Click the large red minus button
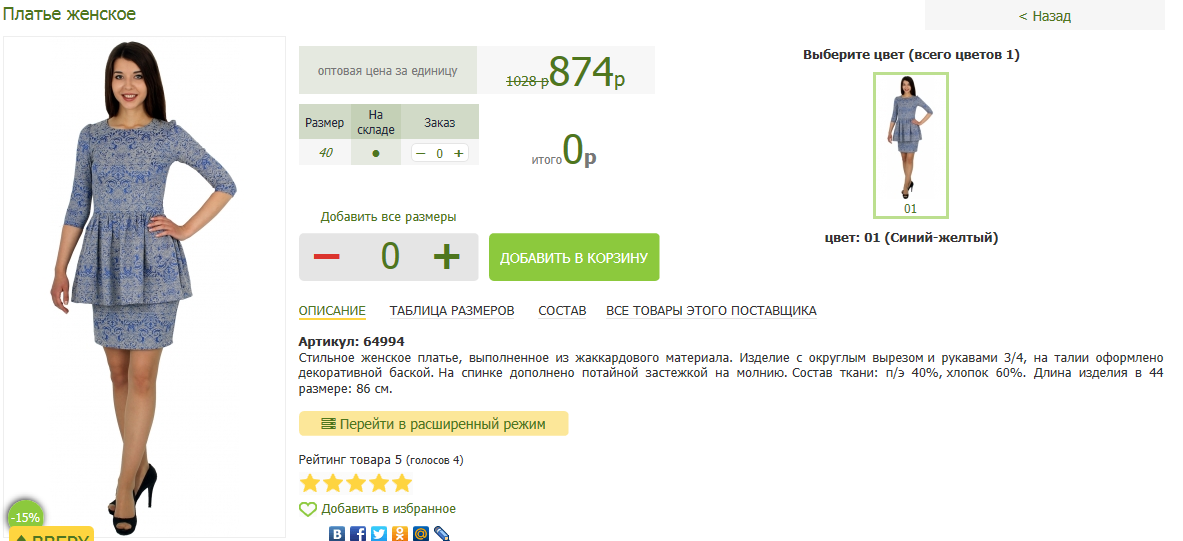Screen dimensions: 1183x541 tap(327, 257)
